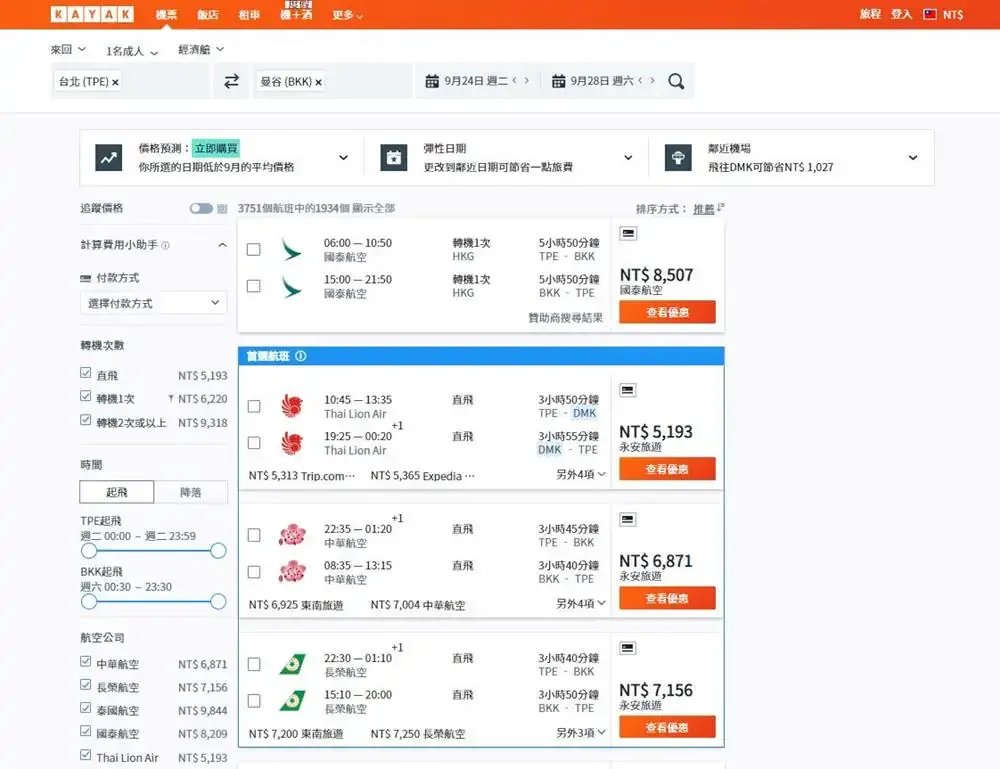1000x769 pixels.
Task: Click the 登入 login link
Action: pyautogui.click(x=901, y=14)
